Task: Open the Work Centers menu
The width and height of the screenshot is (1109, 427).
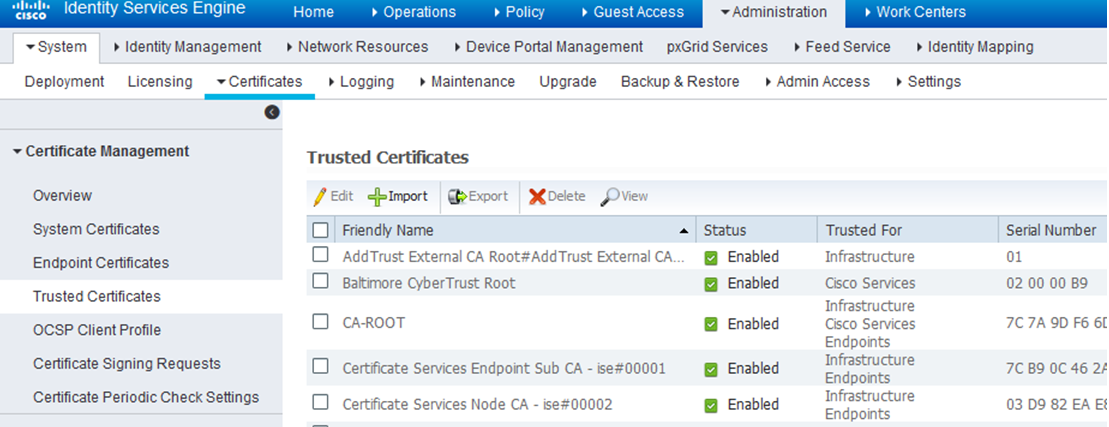Action: point(915,12)
